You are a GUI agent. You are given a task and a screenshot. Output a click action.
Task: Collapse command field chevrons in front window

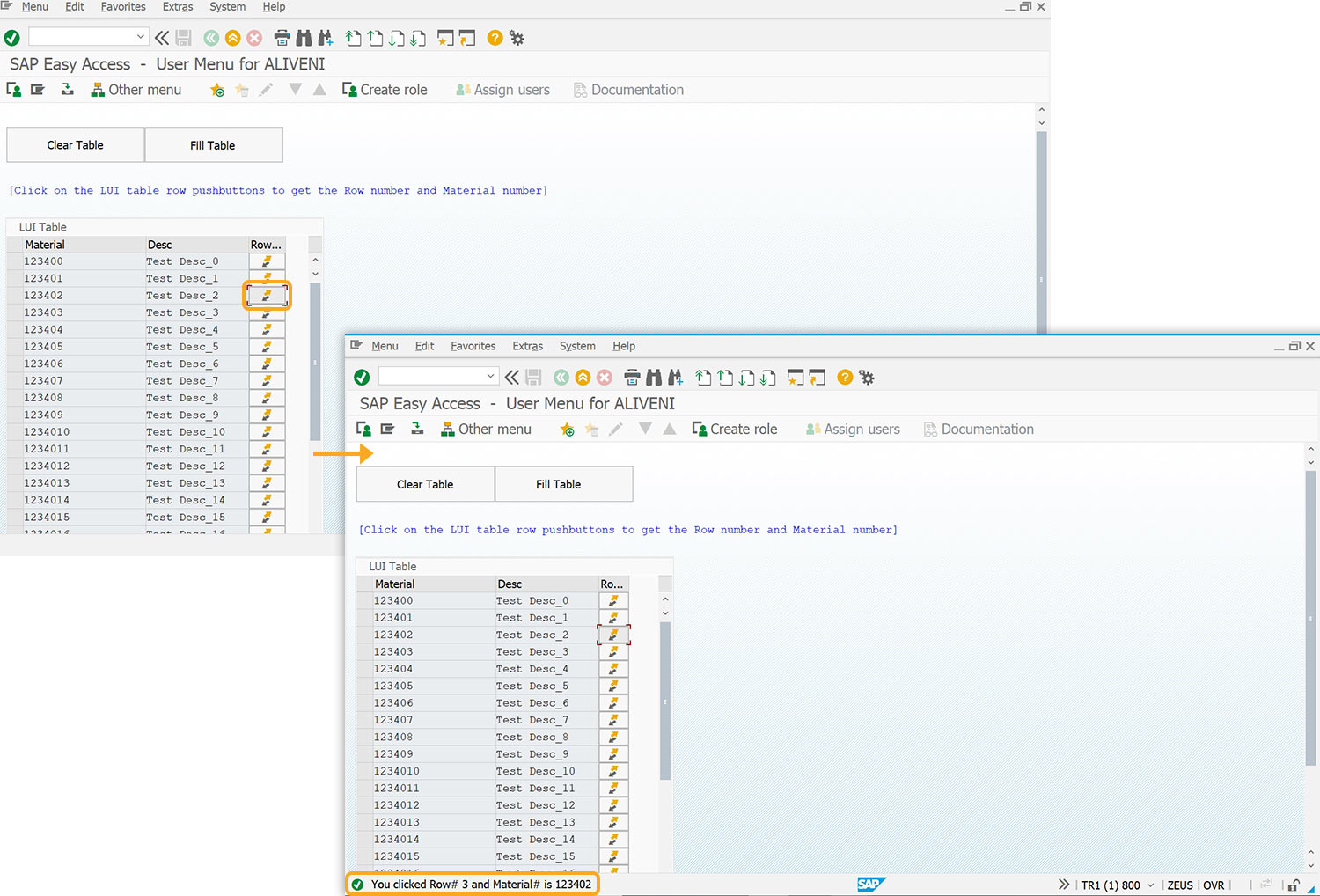512,378
